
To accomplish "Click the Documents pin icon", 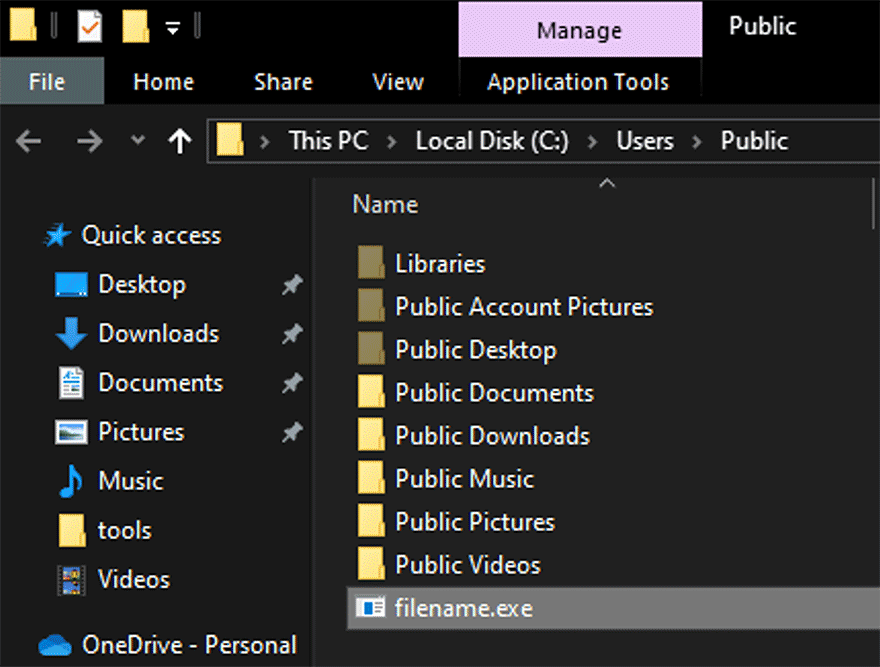I will [292, 383].
